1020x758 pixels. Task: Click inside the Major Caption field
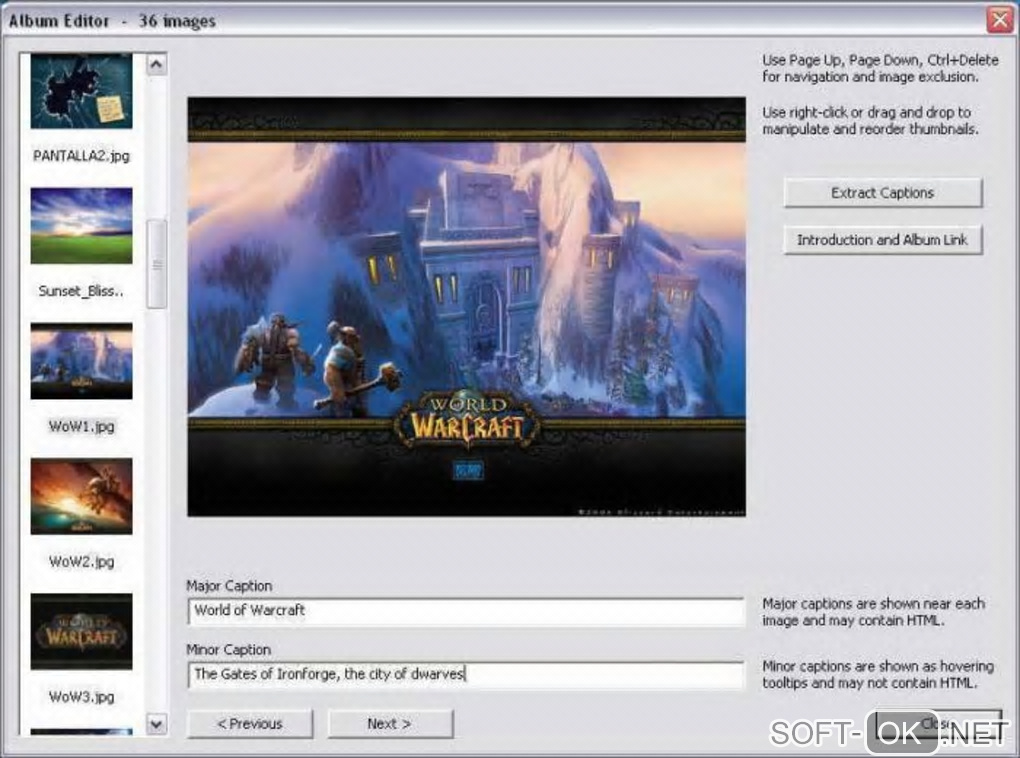(466, 611)
